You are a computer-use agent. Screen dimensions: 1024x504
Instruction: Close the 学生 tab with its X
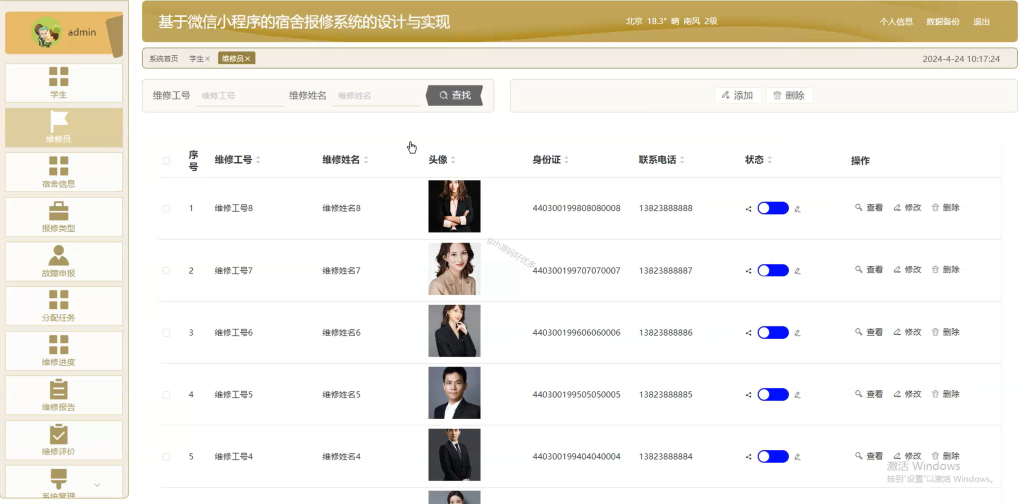(208, 59)
